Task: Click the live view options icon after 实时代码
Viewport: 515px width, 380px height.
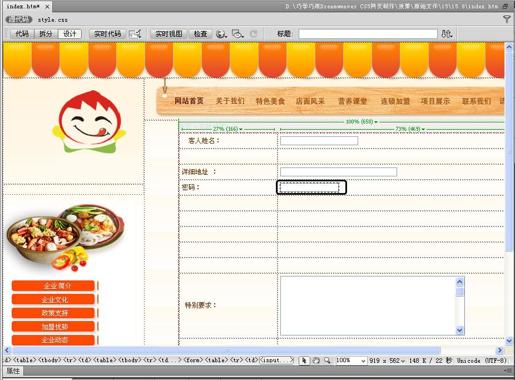Action: point(135,34)
